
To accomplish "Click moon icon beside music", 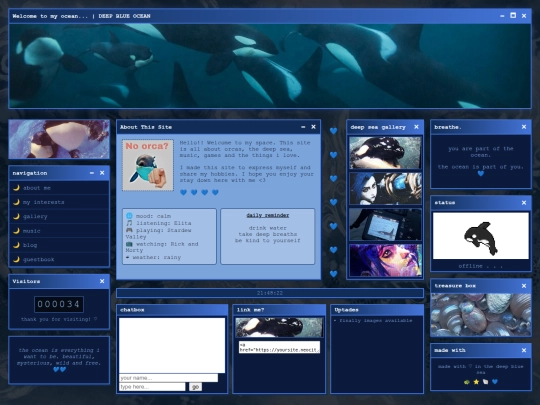I will [x=16, y=231].
